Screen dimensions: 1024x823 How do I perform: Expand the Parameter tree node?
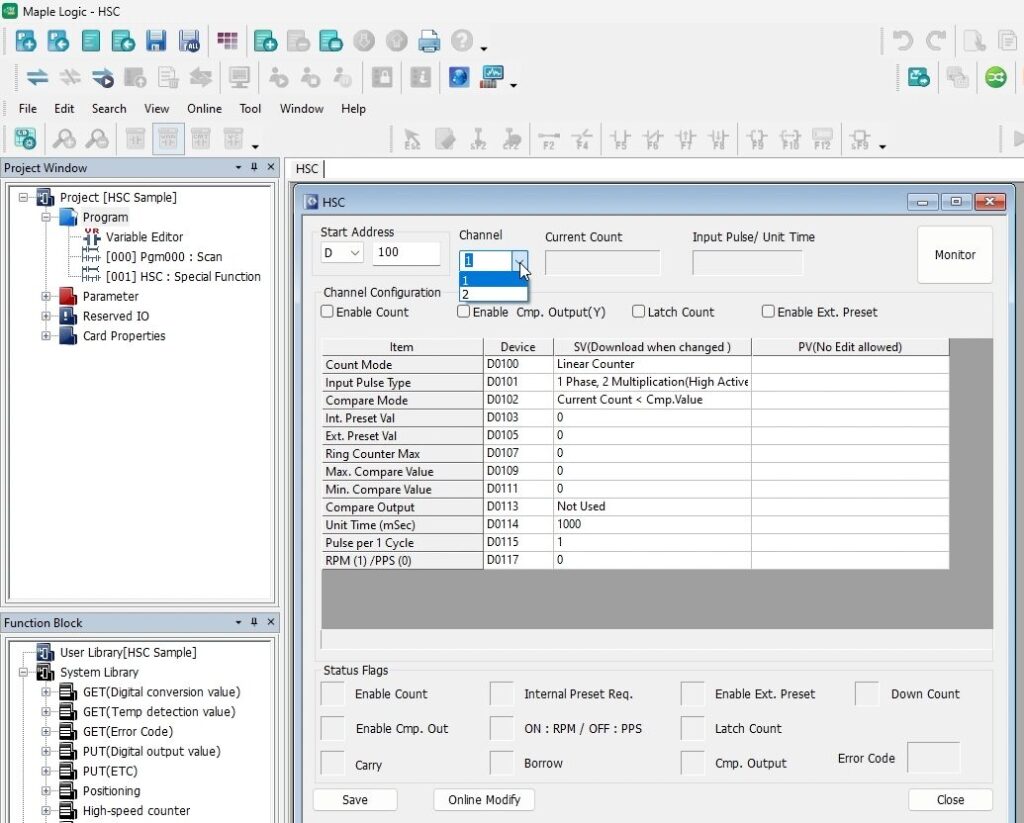click(x=46, y=296)
